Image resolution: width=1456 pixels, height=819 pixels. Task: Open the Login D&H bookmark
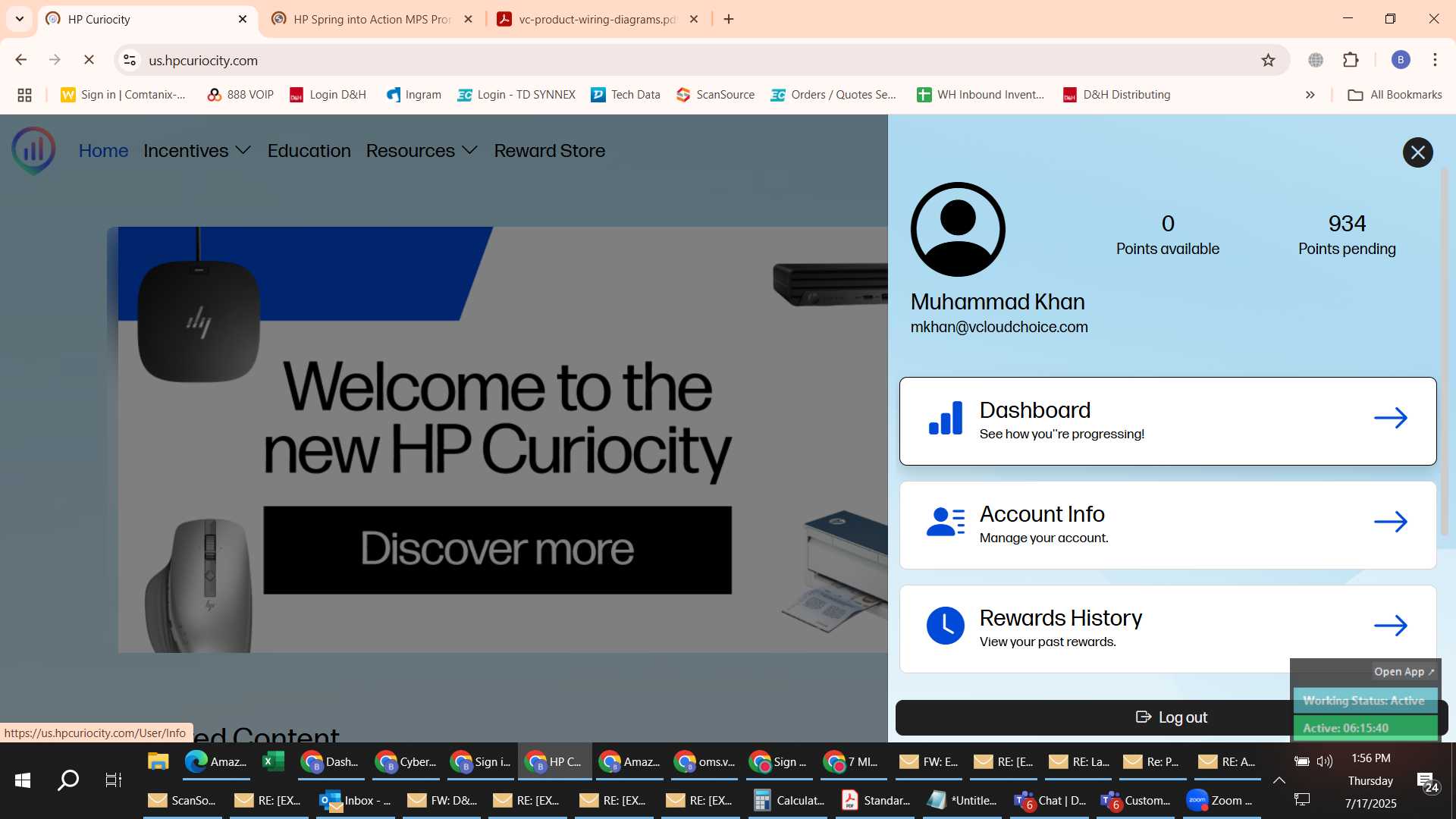tap(328, 95)
